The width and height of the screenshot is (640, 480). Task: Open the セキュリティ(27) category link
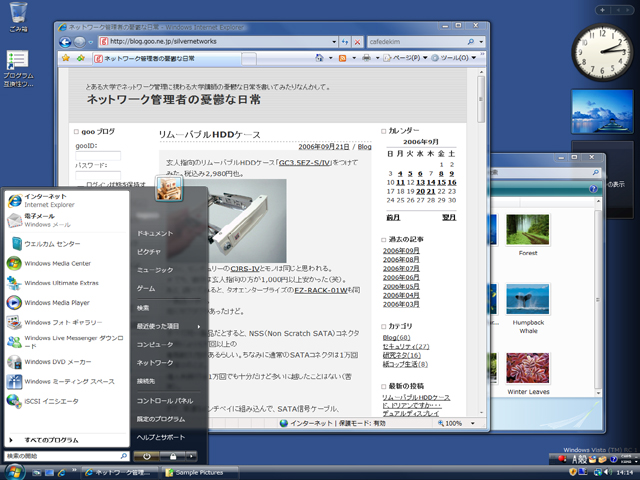(406, 347)
